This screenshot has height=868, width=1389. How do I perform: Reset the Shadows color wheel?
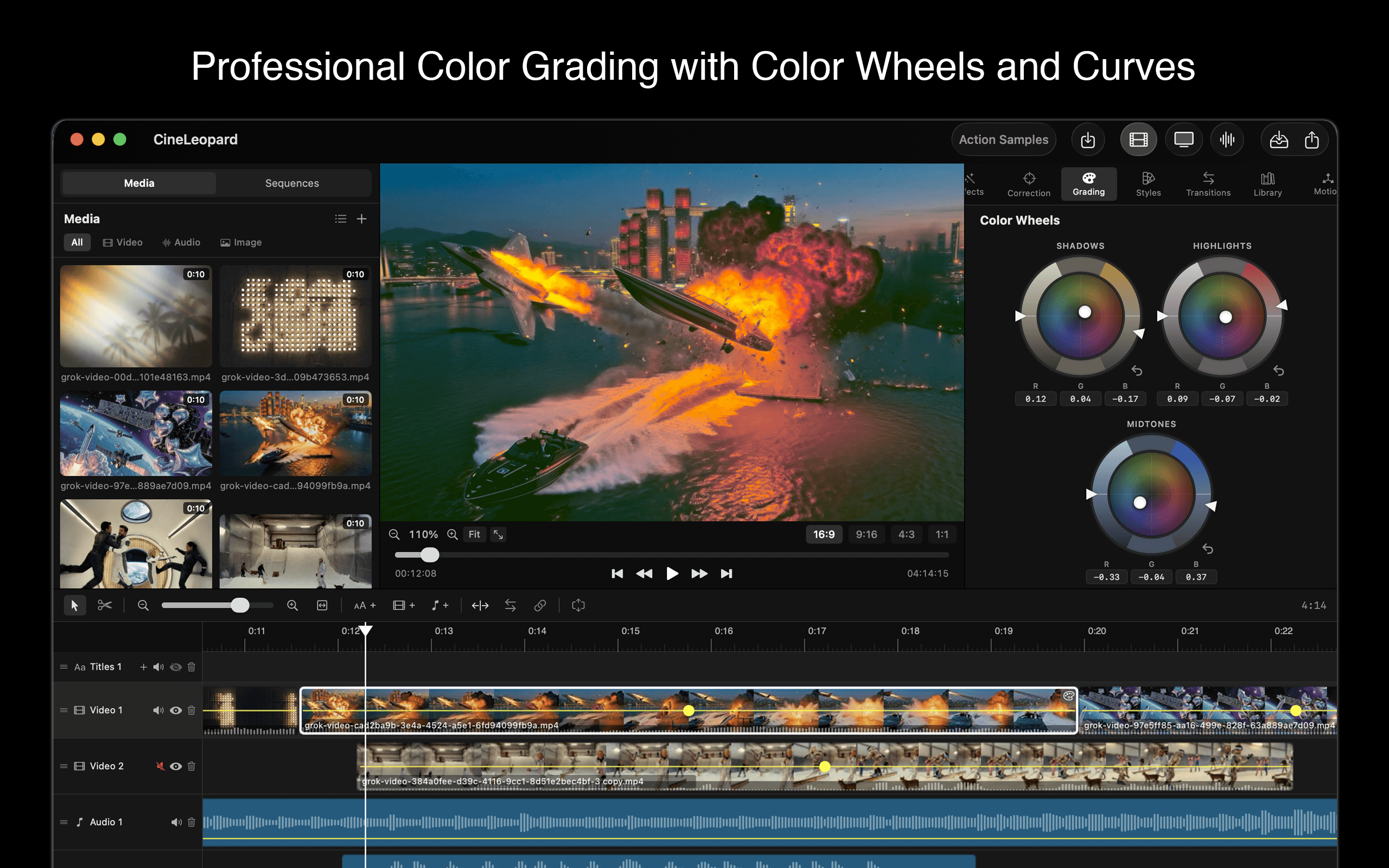1137,371
